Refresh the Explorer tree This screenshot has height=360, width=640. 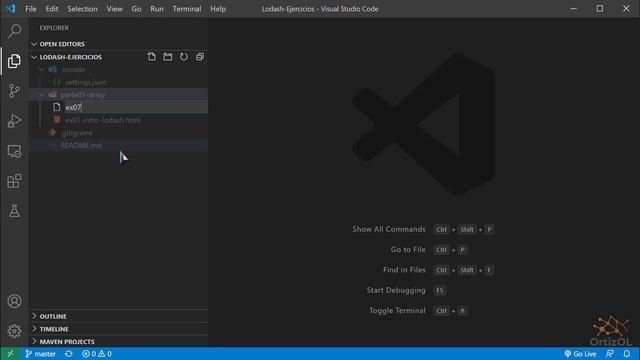(x=184, y=57)
